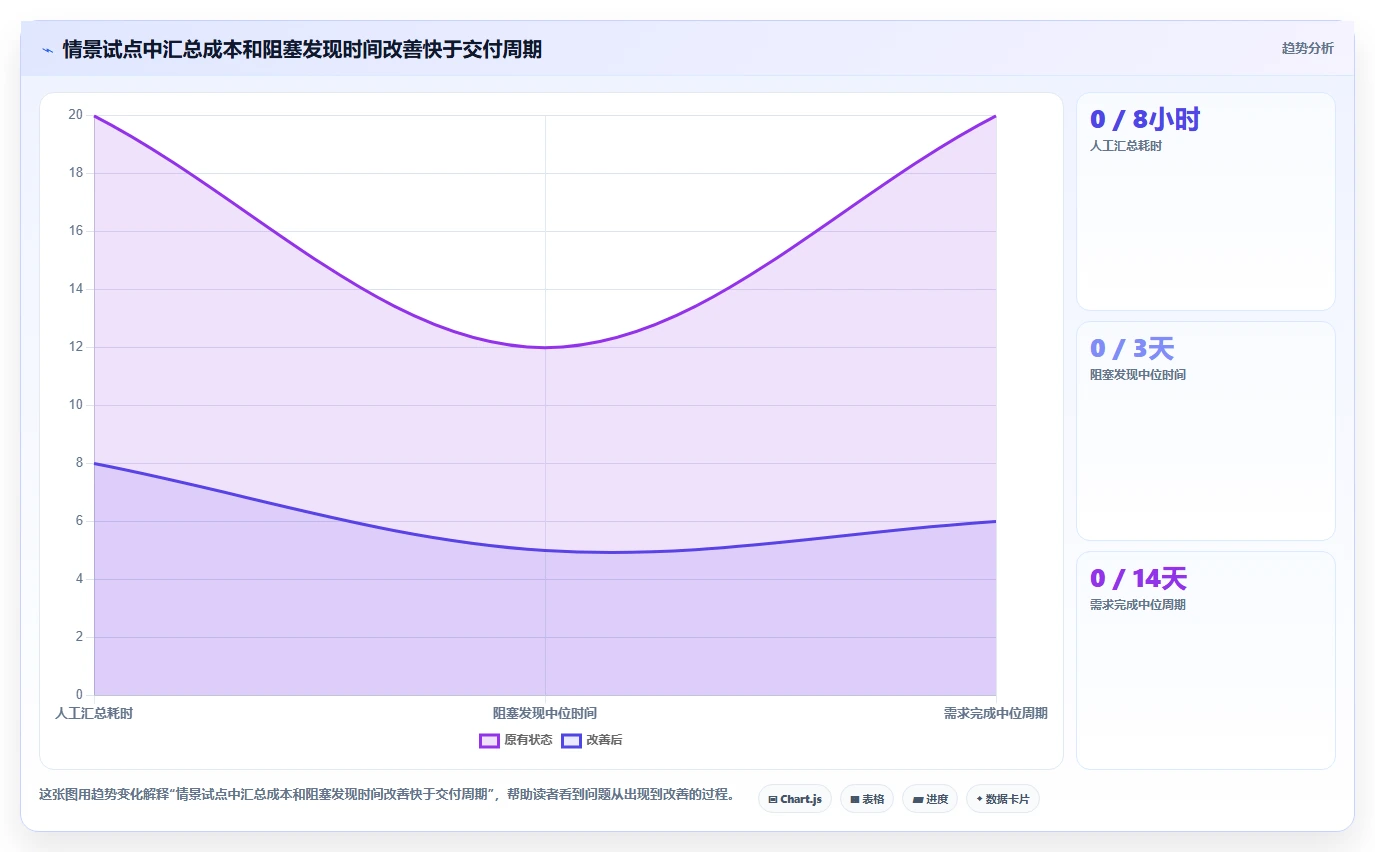This screenshot has height=852, width=1375.
Task: Select the 数据卡片 tag
Action: [x=1002, y=799]
